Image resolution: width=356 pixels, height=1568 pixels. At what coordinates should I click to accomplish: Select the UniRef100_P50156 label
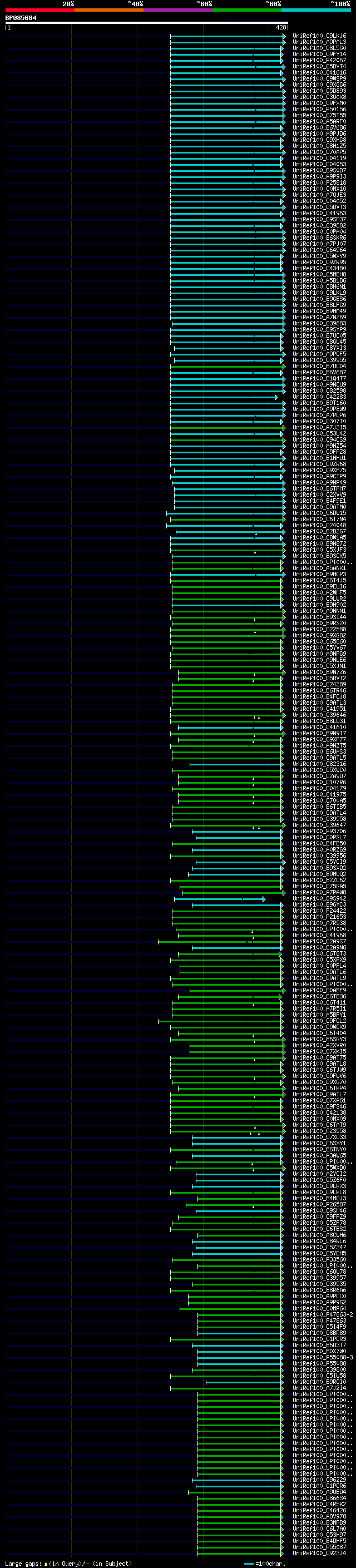pyautogui.click(x=319, y=110)
